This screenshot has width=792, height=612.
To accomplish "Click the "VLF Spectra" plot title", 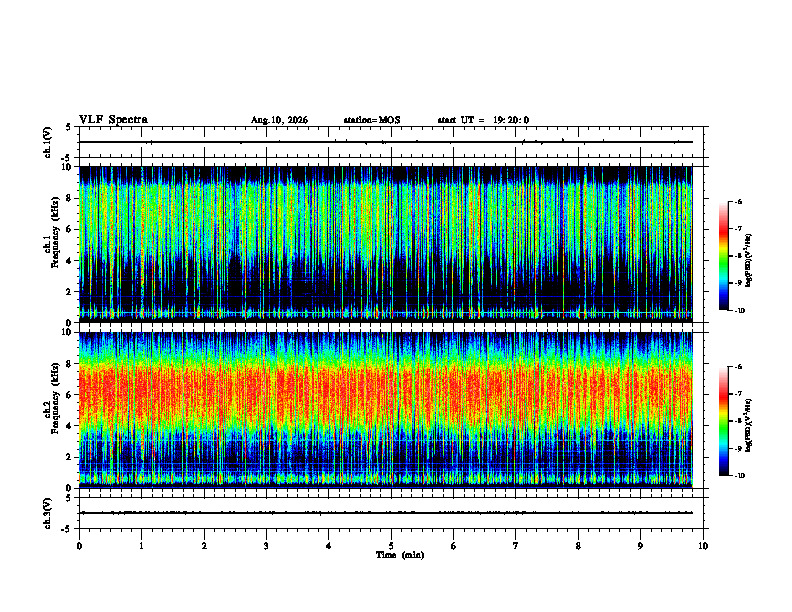I will pyautogui.click(x=114, y=120).
